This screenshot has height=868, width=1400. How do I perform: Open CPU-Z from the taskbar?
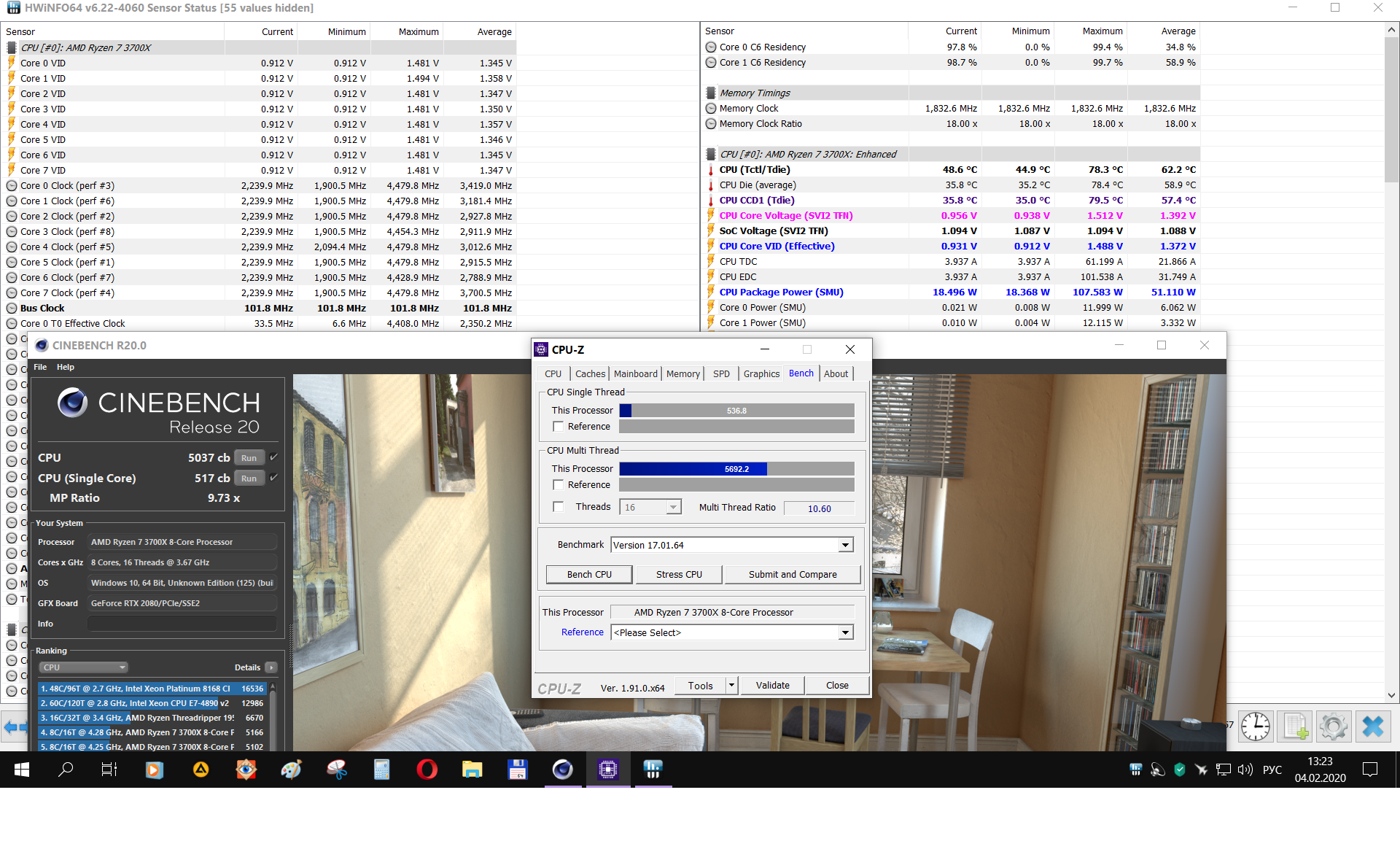[x=608, y=770]
